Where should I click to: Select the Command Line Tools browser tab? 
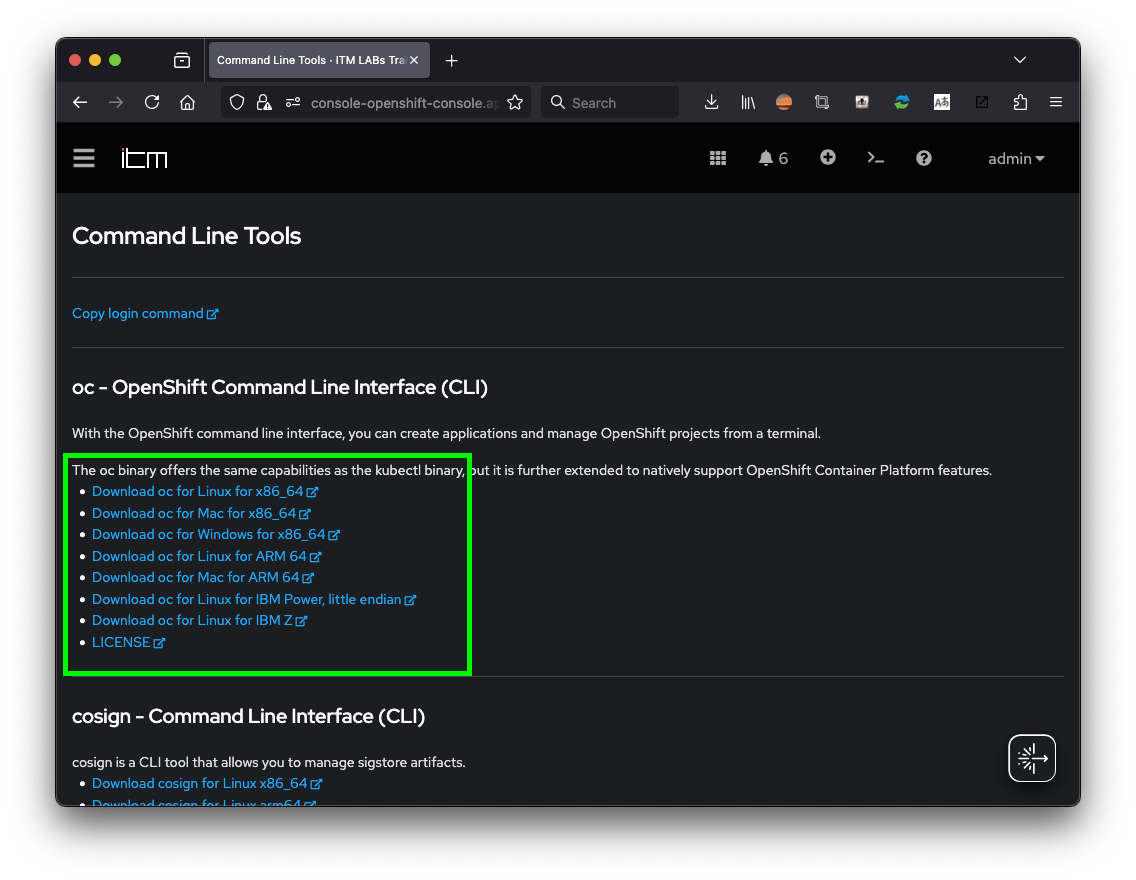[310, 60]
